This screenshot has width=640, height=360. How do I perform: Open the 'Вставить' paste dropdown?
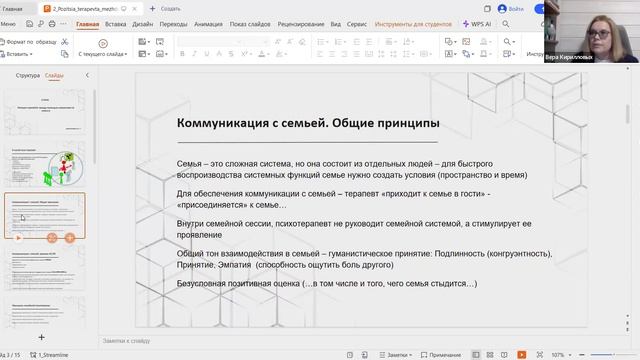[x=17, y=54]
